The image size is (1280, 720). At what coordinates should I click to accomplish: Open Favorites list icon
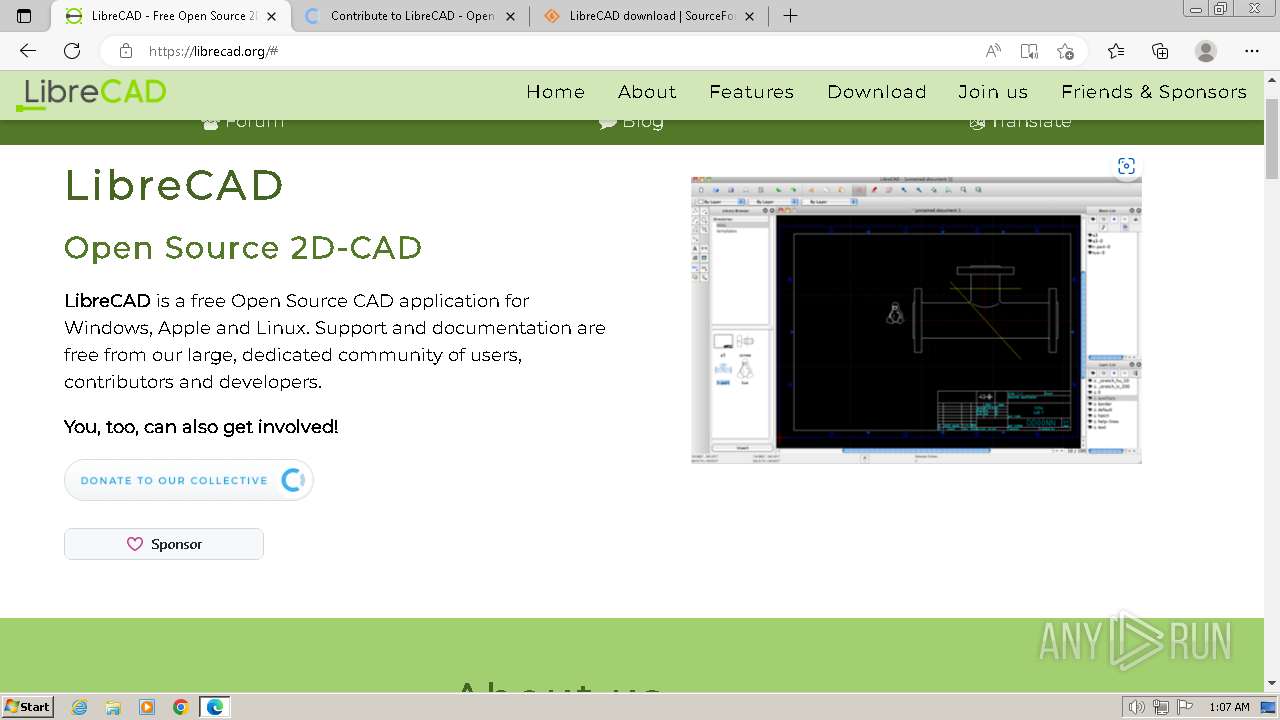coord(1116,51)
